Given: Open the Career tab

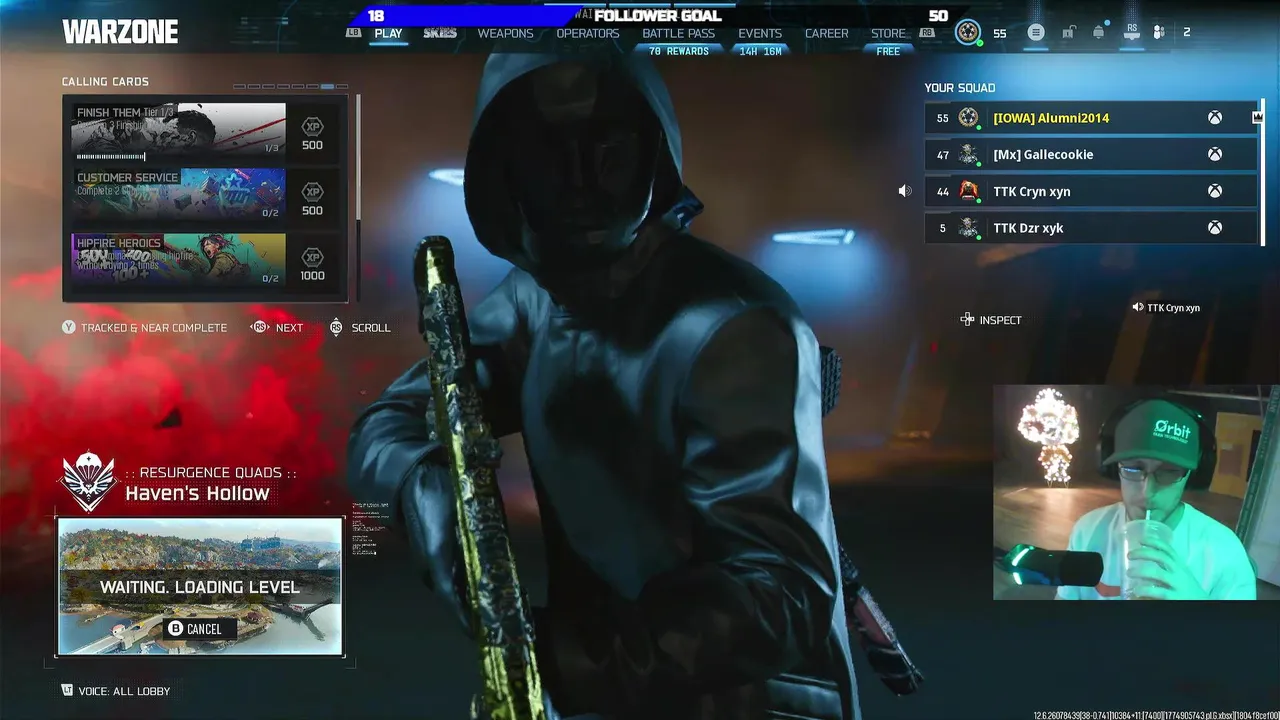Looking at the screenshot, I should (x=827, y=33).
